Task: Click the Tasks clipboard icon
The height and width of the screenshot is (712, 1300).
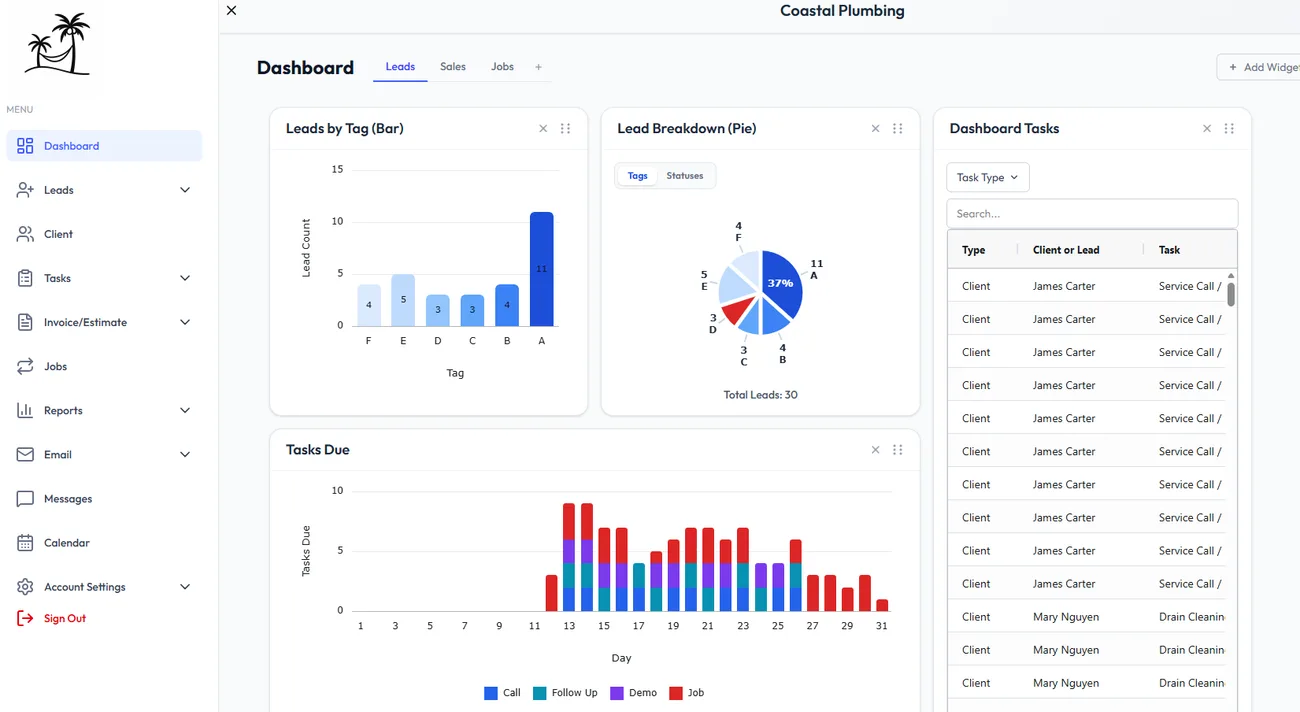Action: [25, 278]
